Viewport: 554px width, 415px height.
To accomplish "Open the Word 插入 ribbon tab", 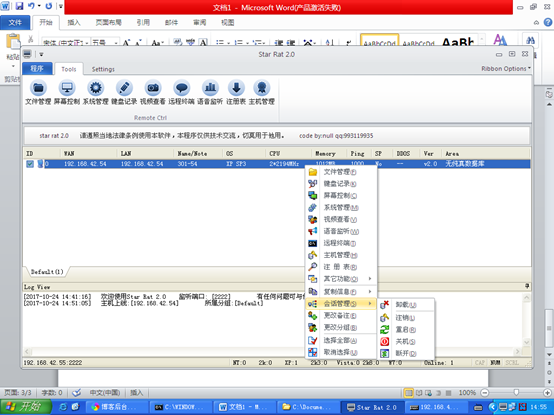I will click(74, 23).
